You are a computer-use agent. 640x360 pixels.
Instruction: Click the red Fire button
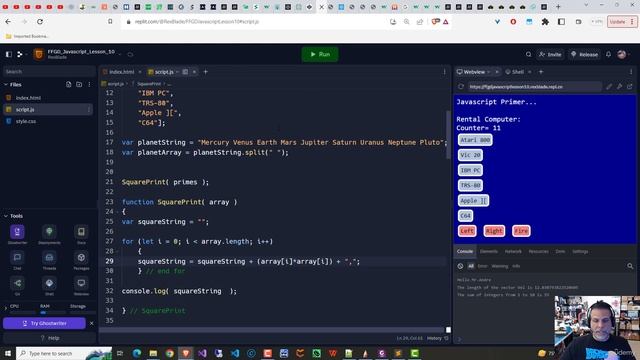pos(521,231)
